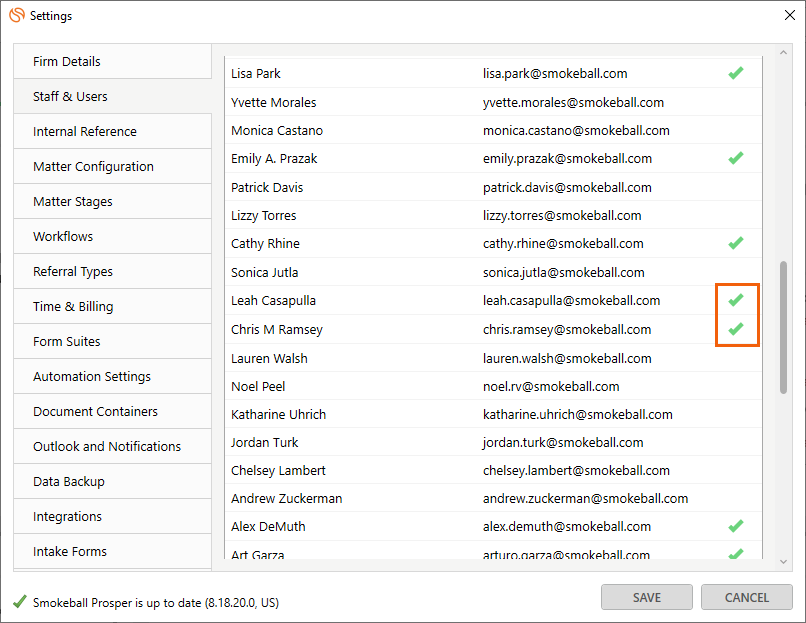
Task: Click the scroll down arrow of settings scrollbar
Action: coord(783,562)
